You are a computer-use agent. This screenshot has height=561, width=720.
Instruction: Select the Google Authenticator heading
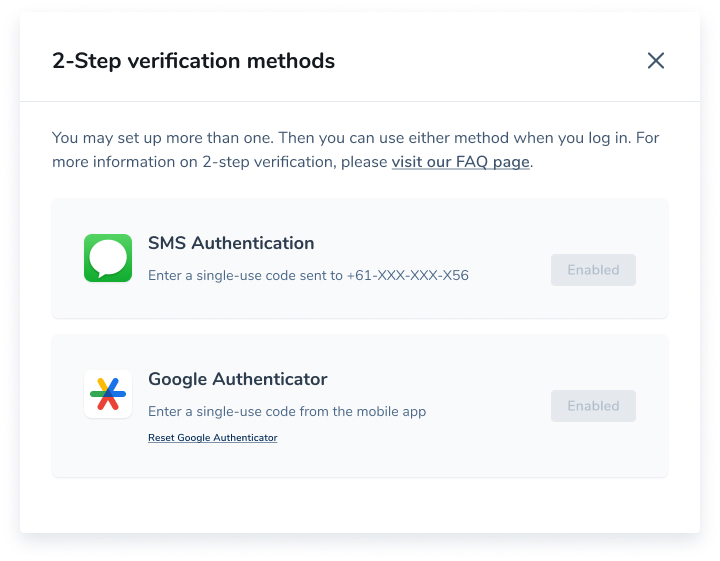(x=237, y=379)
